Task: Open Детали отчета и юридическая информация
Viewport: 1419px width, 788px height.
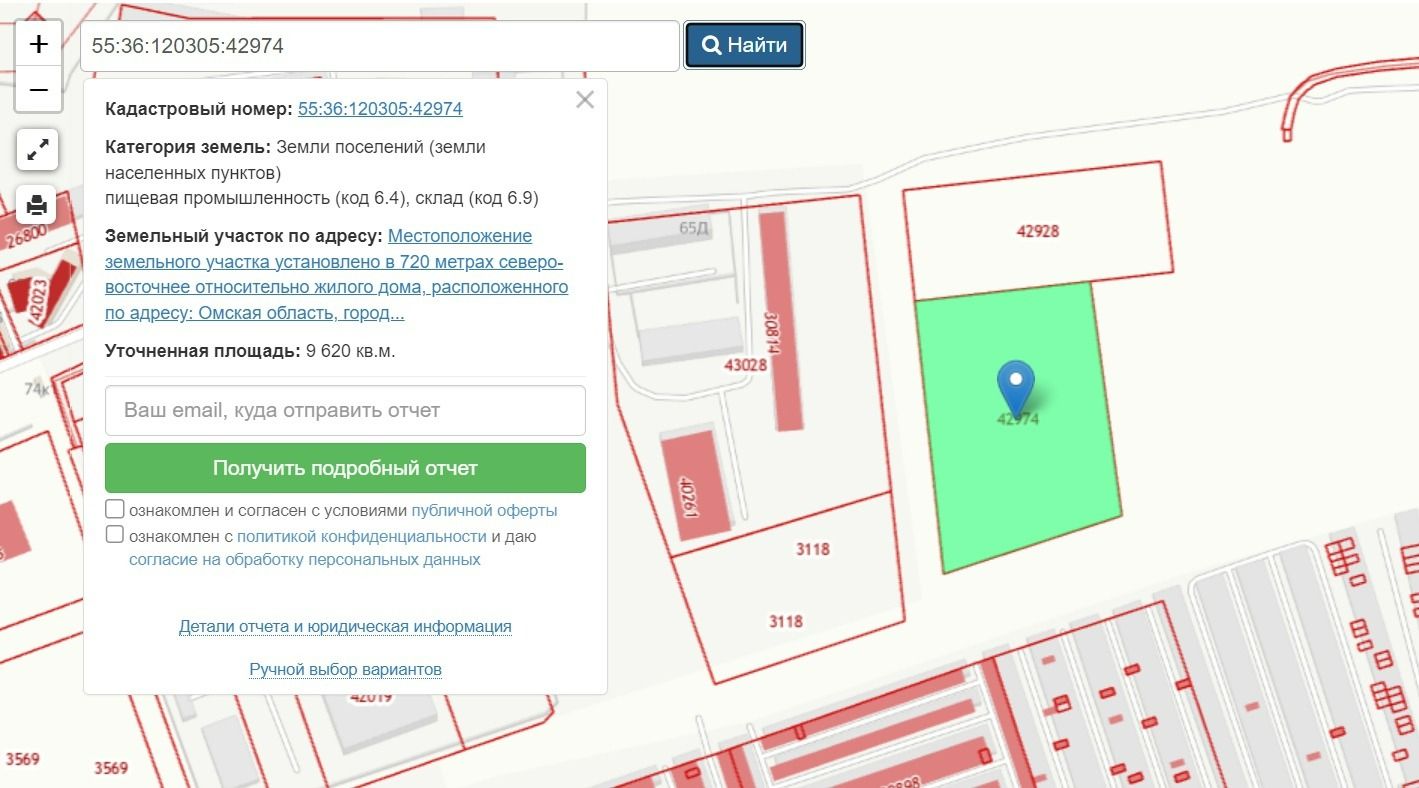Action: pos(345,627)
